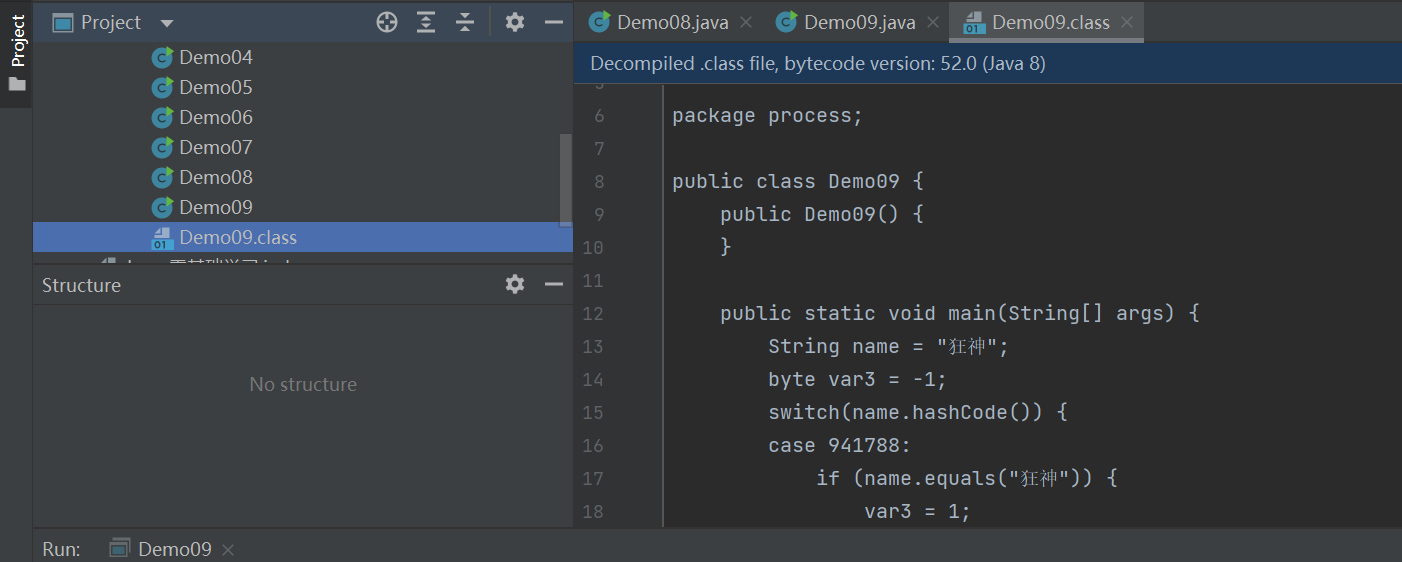The width and height of the screenshot is (1402, 562).
Task: Switch to the Demo09.java tab
Action: pos(859,22)
